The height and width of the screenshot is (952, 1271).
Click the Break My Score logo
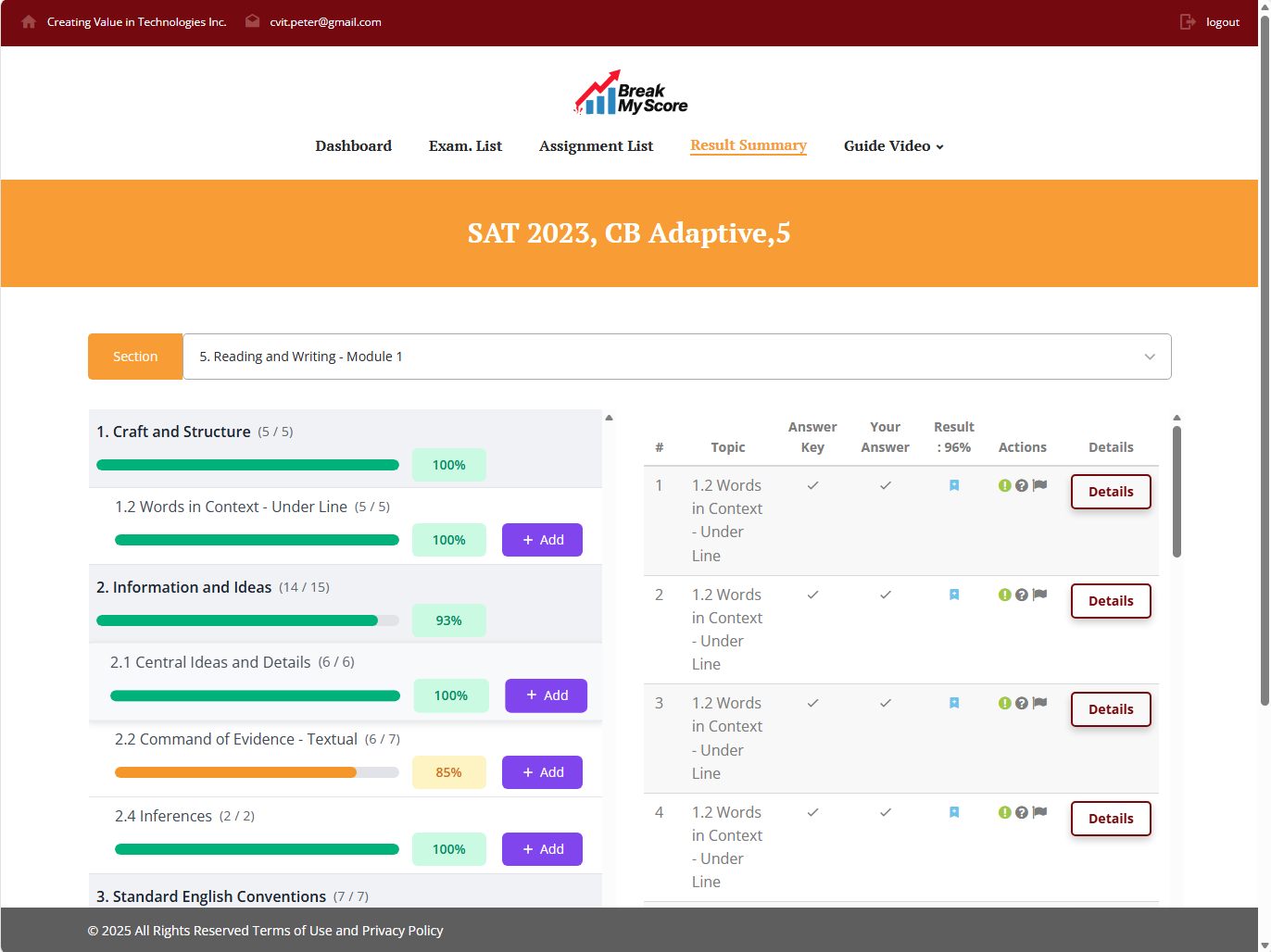pyautogui.click(x=630, y=94)
